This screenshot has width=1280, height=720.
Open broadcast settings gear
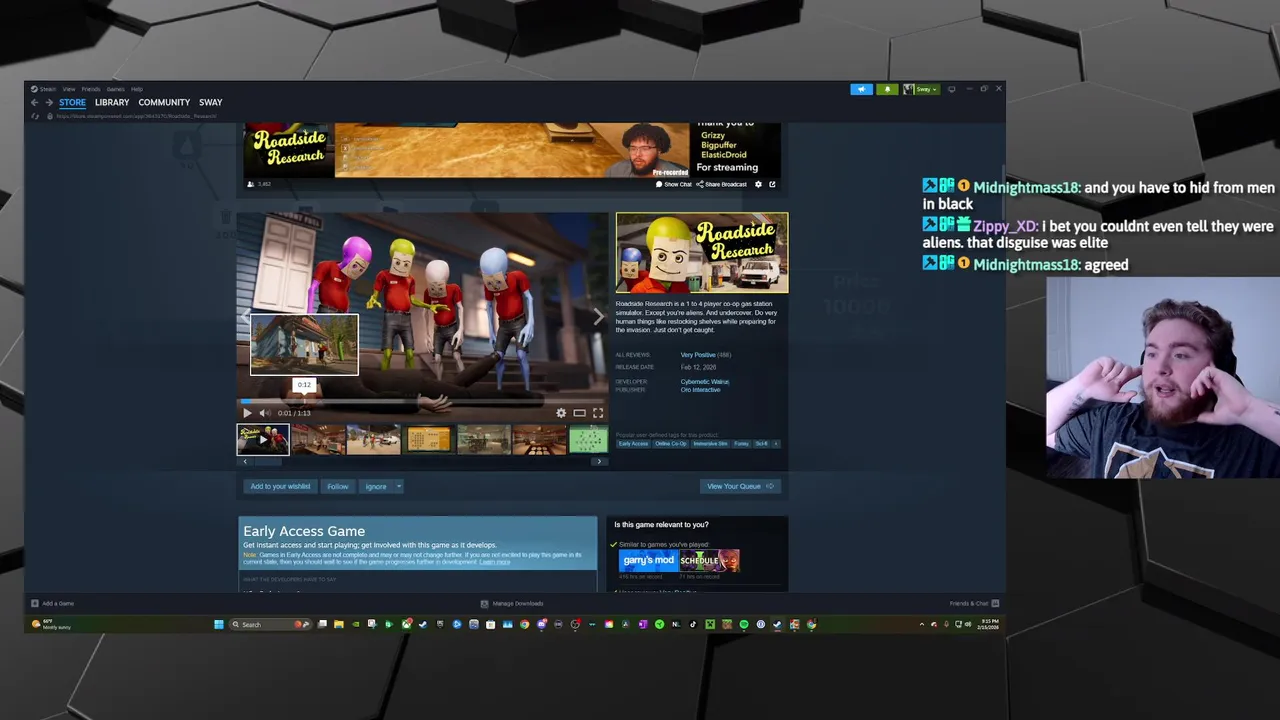tap(758, 184)
